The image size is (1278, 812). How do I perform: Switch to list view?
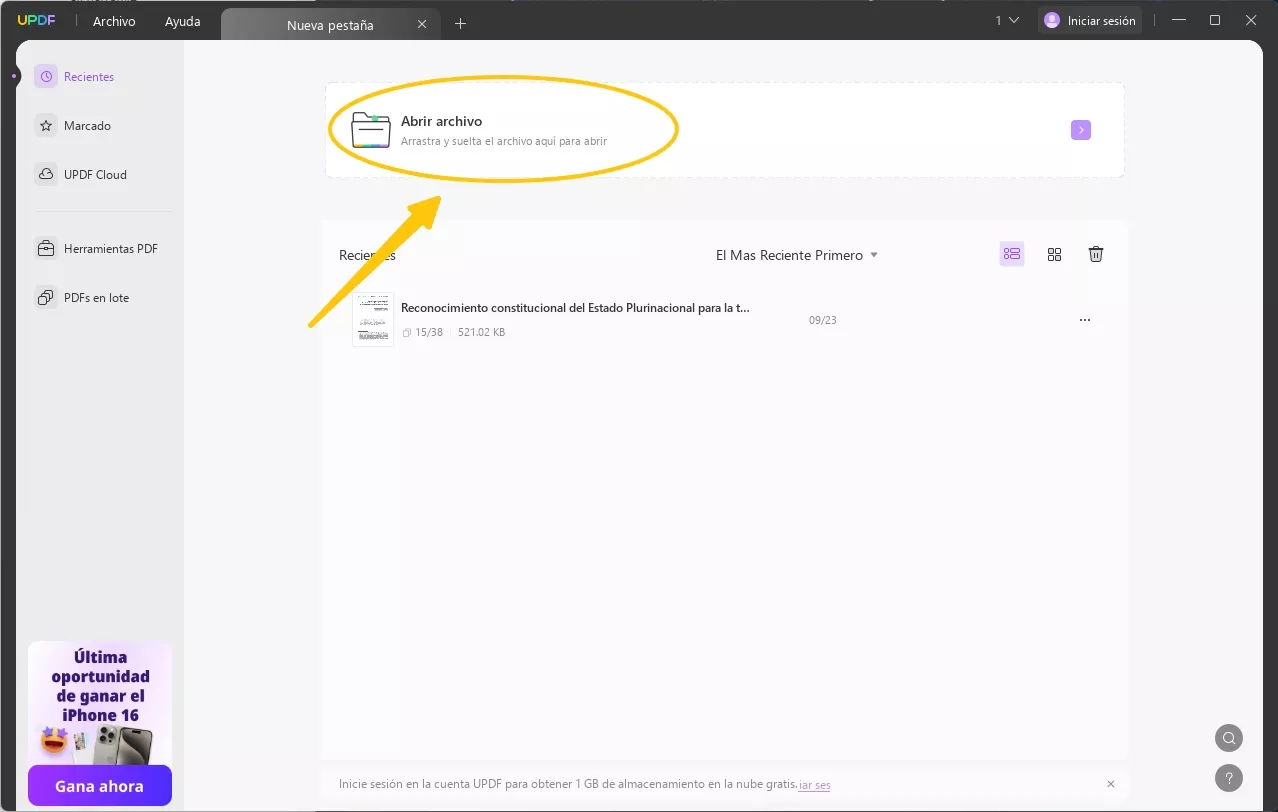coord(1012,254)
